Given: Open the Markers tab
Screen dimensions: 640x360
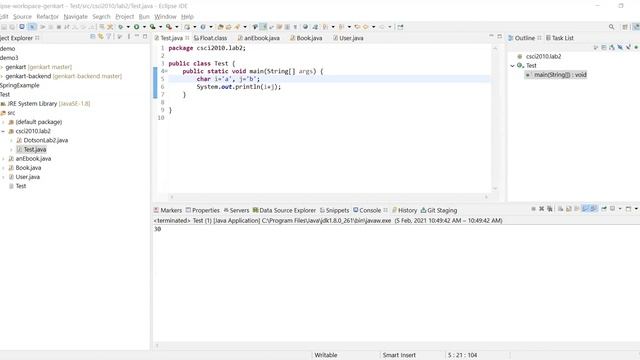Looking at the screenshot, I should tap(168, 210).
